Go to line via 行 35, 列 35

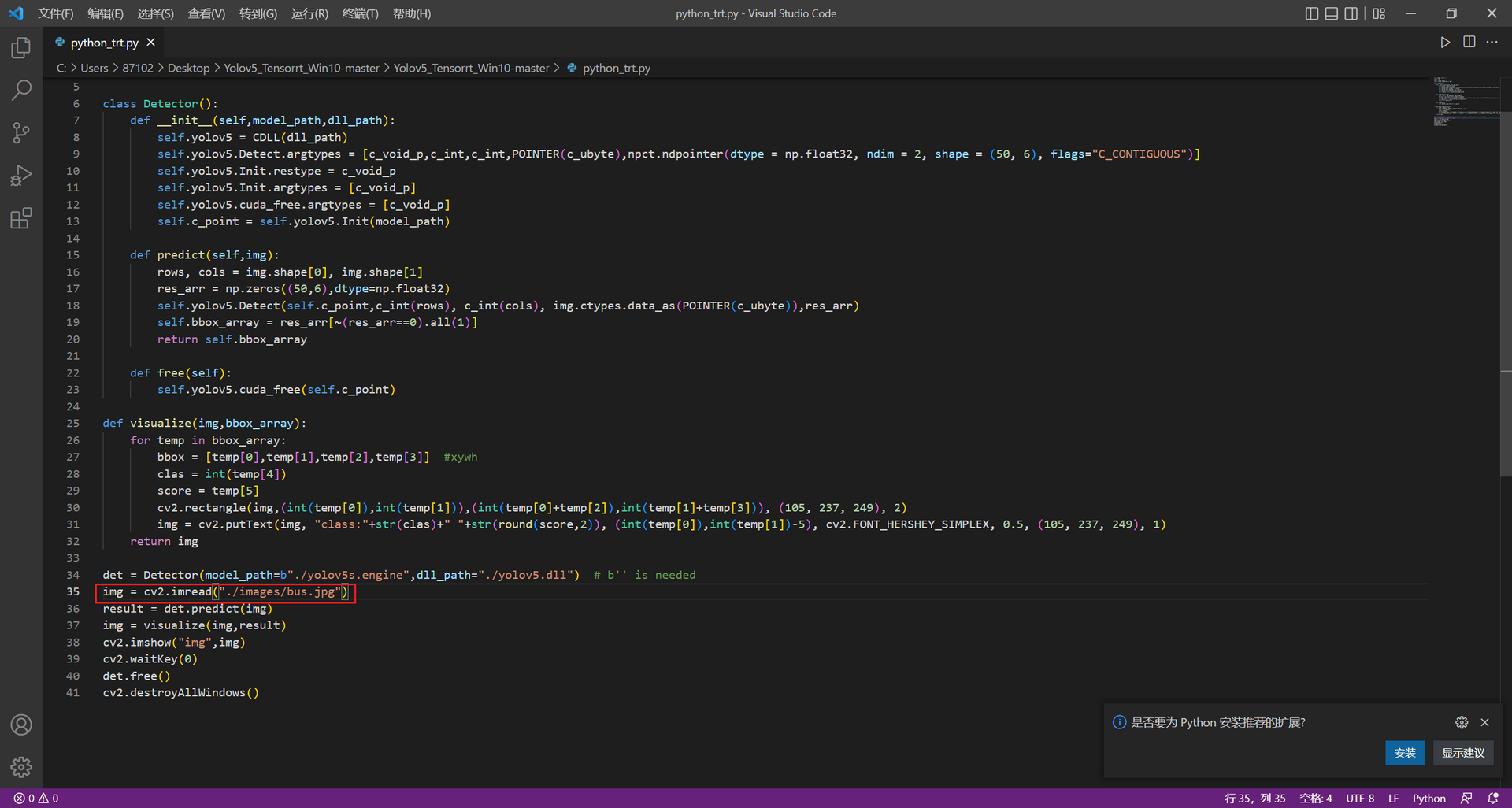pyautogui.click(x=1254, y=798)
